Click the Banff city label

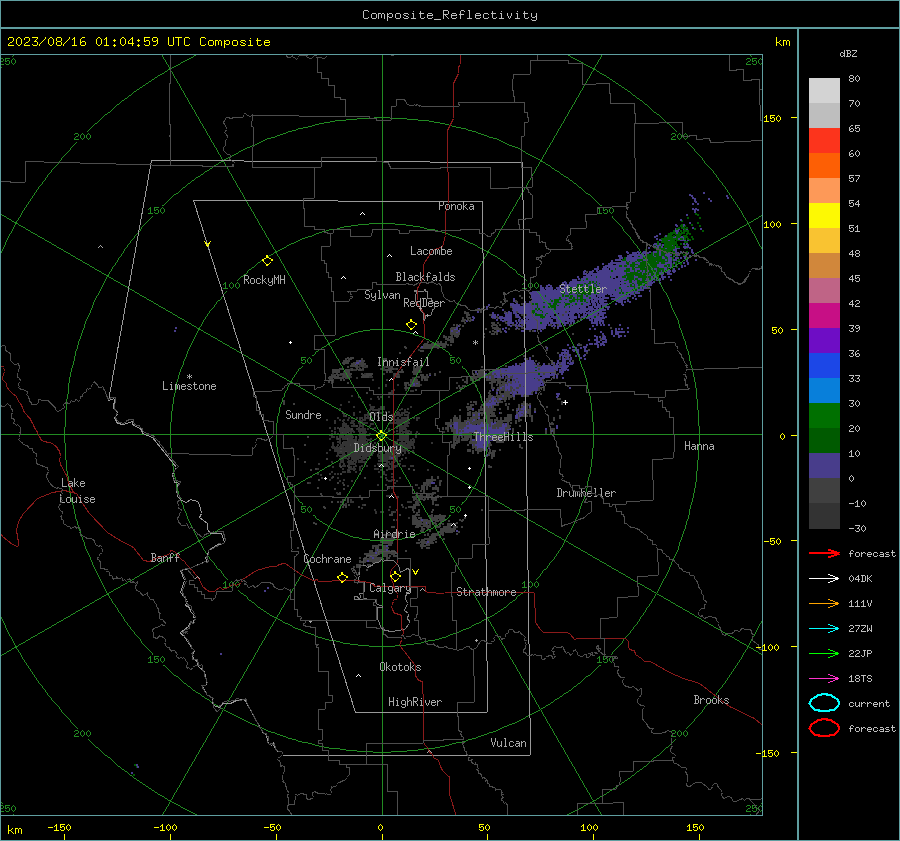pyautogui.click(x=165, y=557)
